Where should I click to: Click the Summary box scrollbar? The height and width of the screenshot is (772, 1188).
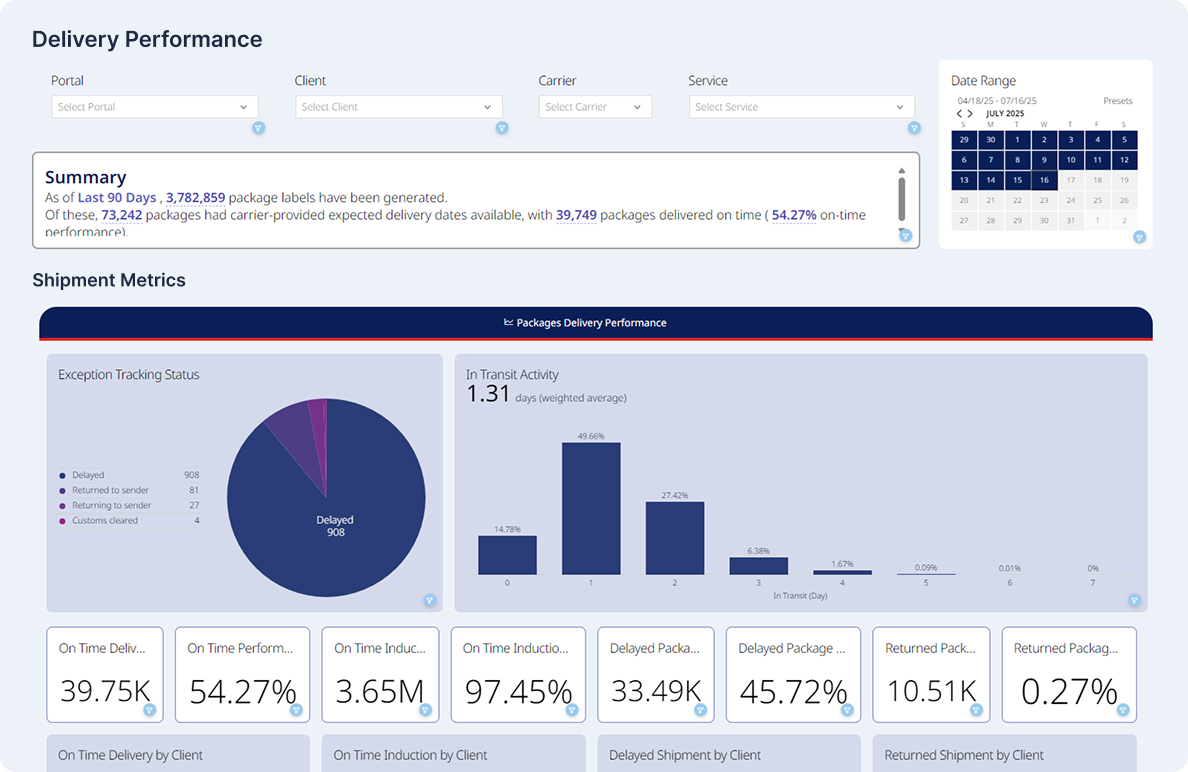click(902, 198)
